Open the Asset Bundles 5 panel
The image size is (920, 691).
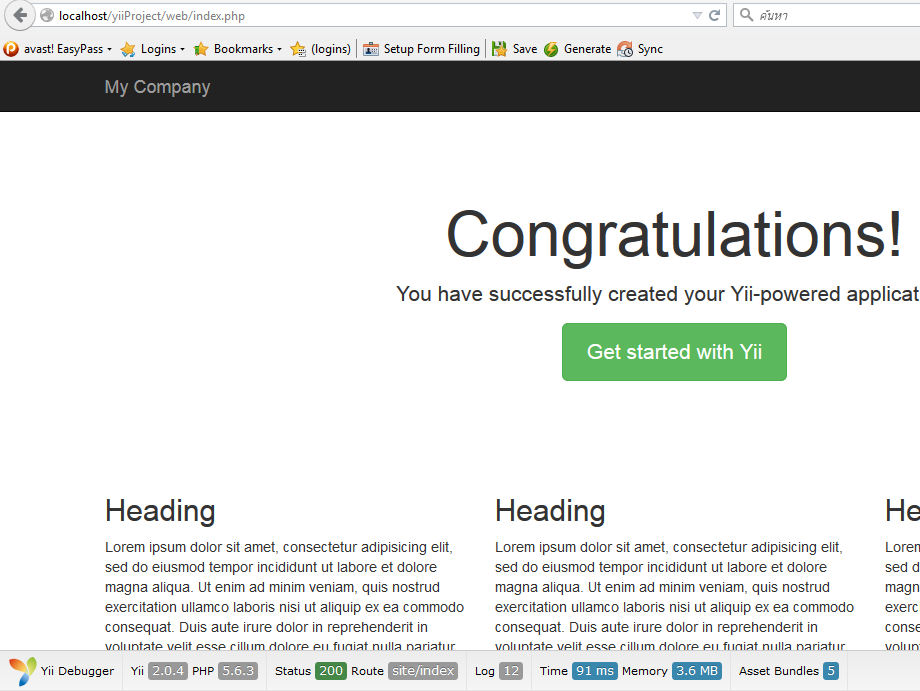(x=789, y=670)
